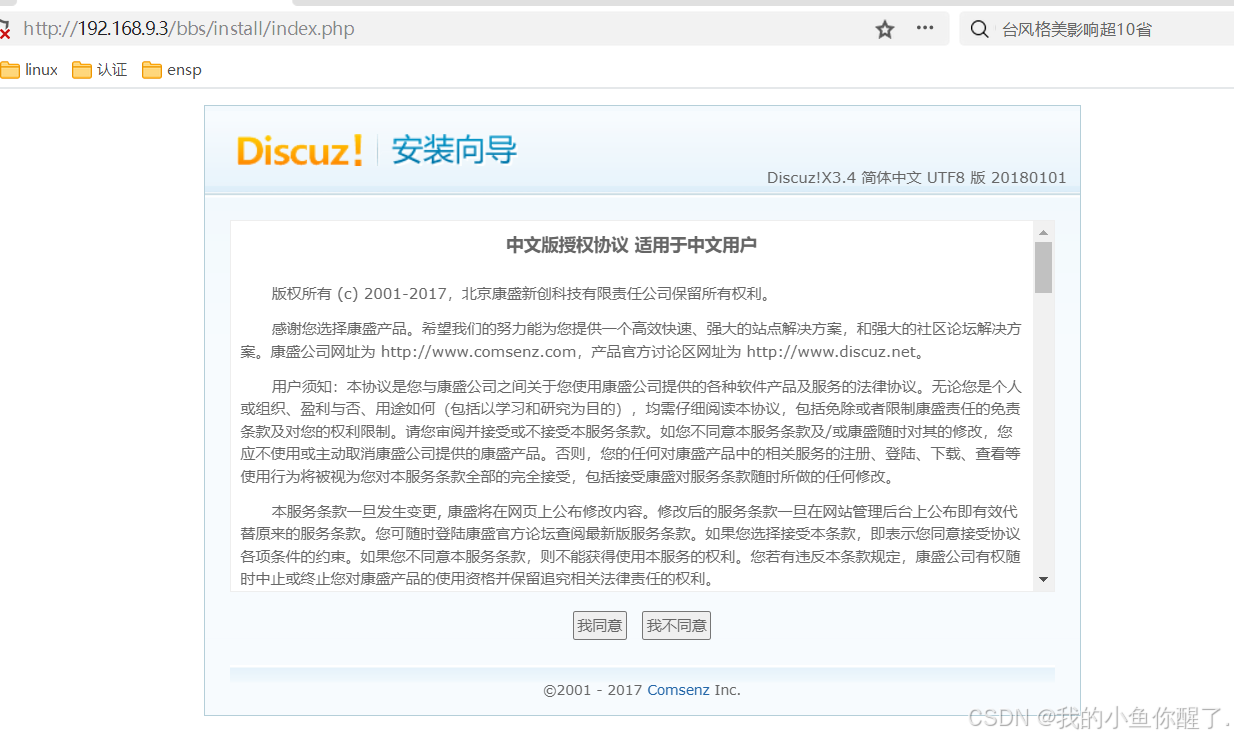Open the Comsenz footer link

pos(678,690)
